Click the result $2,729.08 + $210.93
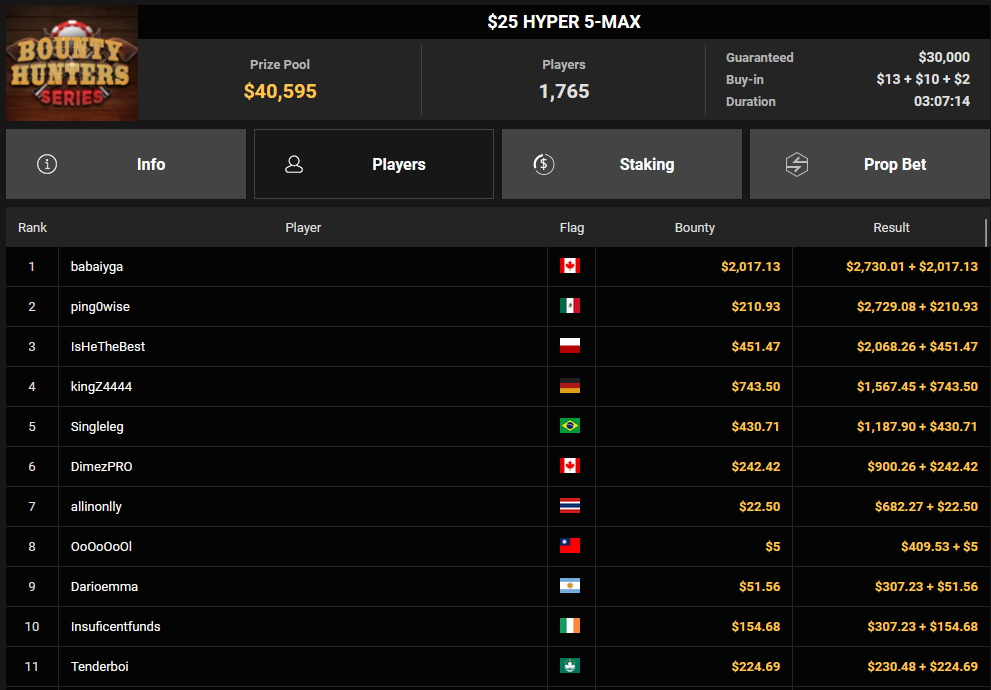The width and height of the screenshot is (991, 690). pos(917,306)
